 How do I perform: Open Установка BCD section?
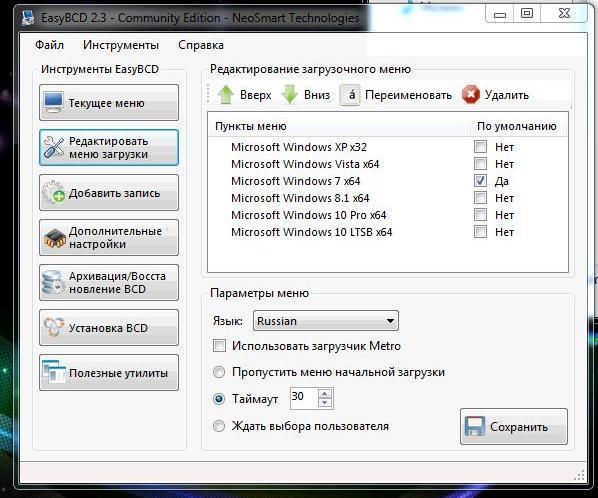(109, 328)
